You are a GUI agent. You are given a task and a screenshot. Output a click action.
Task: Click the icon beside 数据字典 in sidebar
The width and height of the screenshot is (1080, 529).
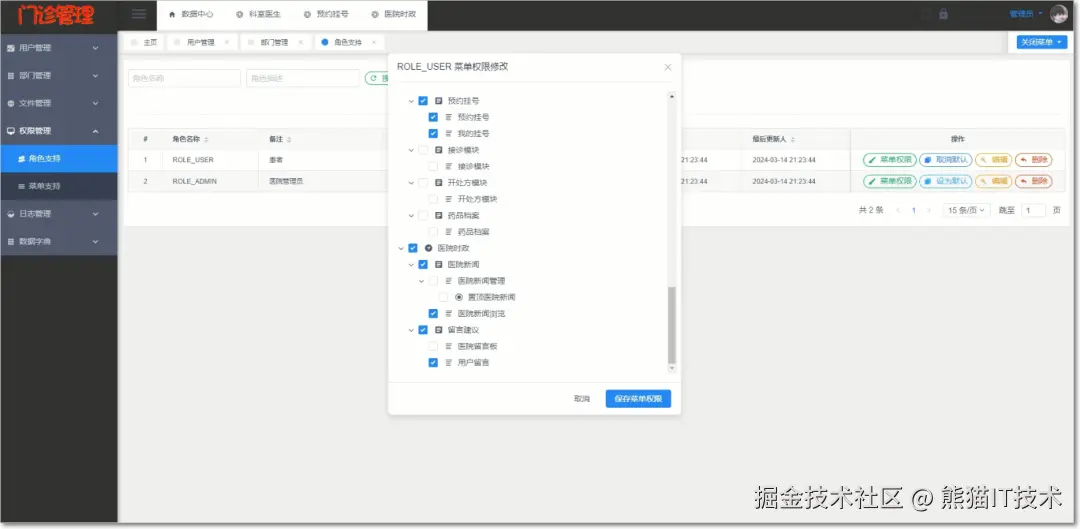(10, 242)
